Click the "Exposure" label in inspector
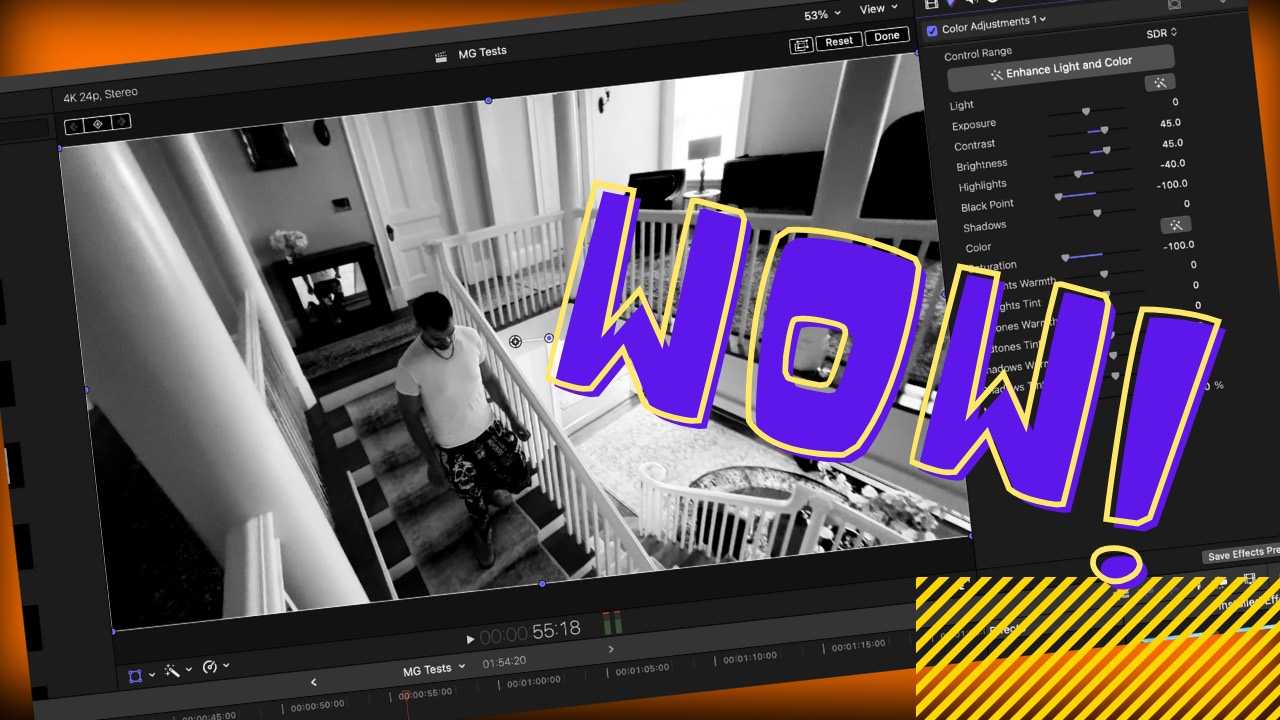 point(974,125)
